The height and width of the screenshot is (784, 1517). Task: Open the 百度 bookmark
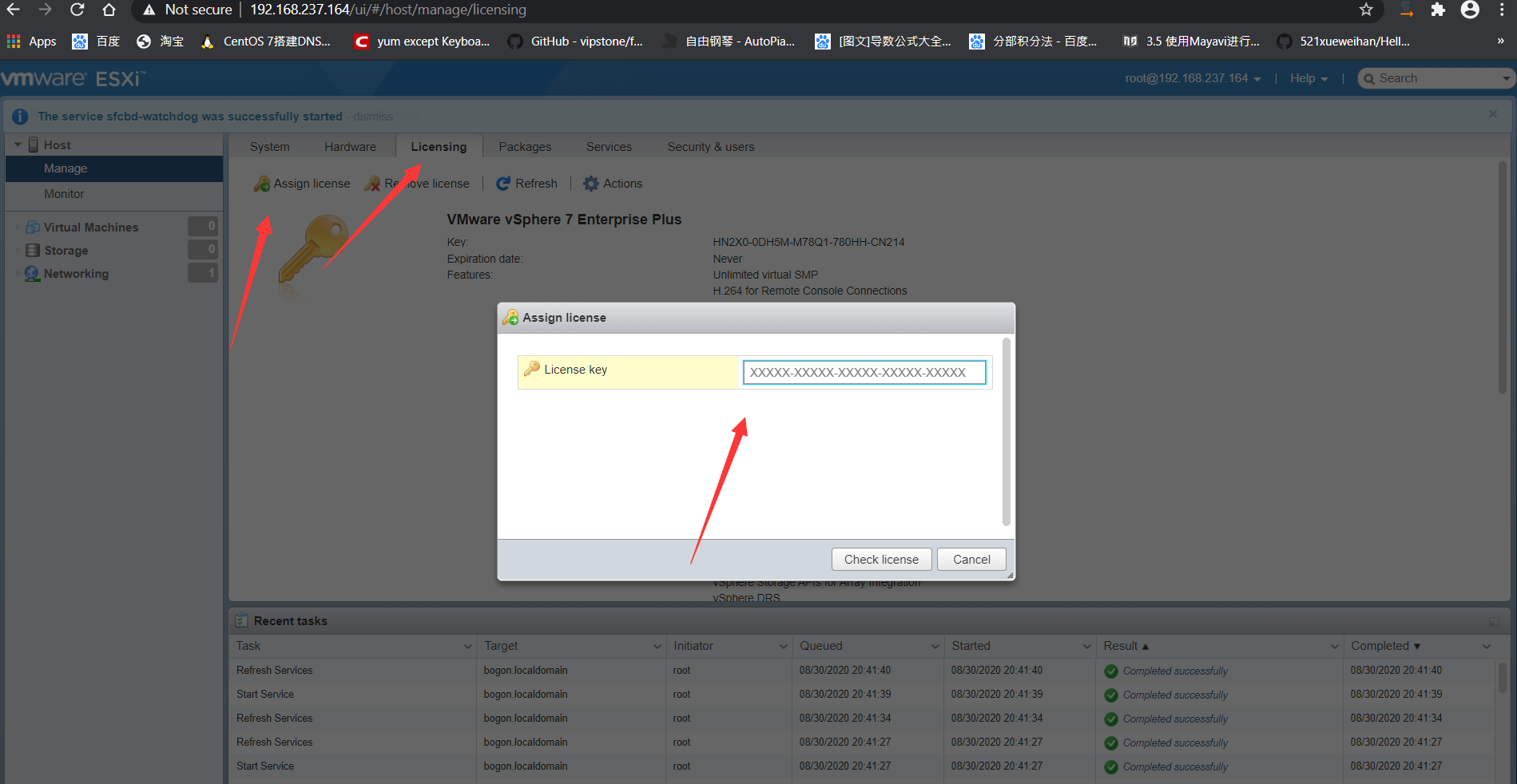[x=96, y=42]
